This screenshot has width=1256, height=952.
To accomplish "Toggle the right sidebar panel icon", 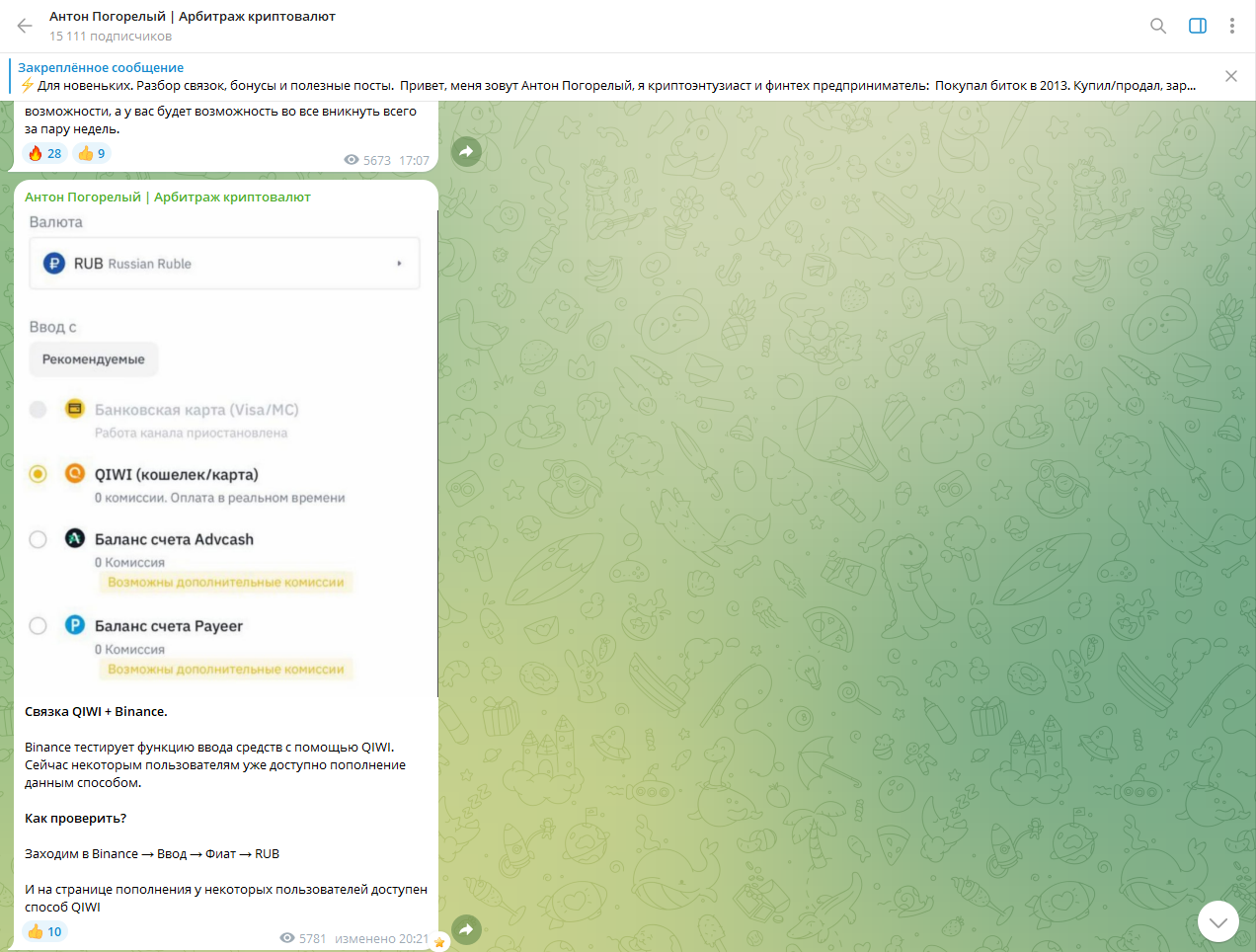I will 1198,26.
